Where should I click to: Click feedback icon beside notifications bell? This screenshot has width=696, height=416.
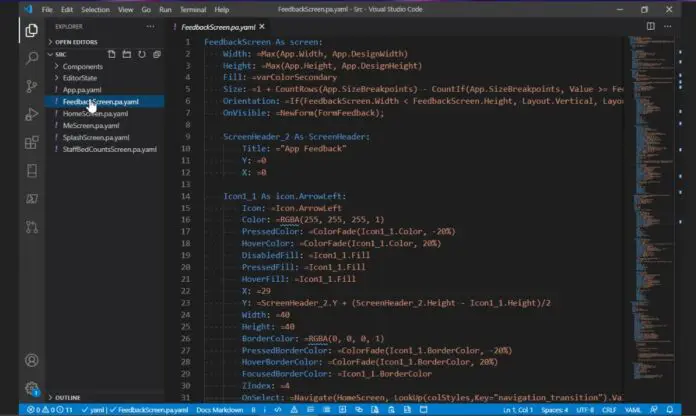tap(653, 409)
